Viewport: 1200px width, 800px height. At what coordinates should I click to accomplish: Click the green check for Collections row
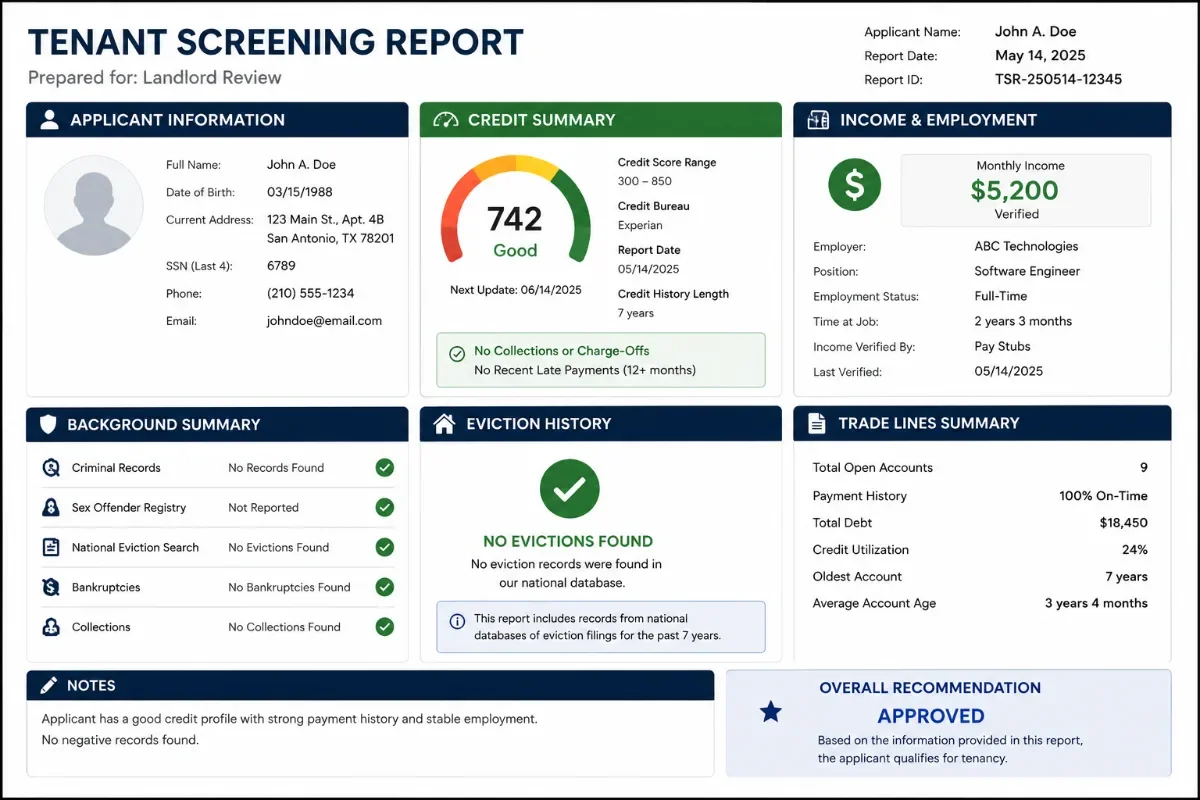(x=384, y=627)
